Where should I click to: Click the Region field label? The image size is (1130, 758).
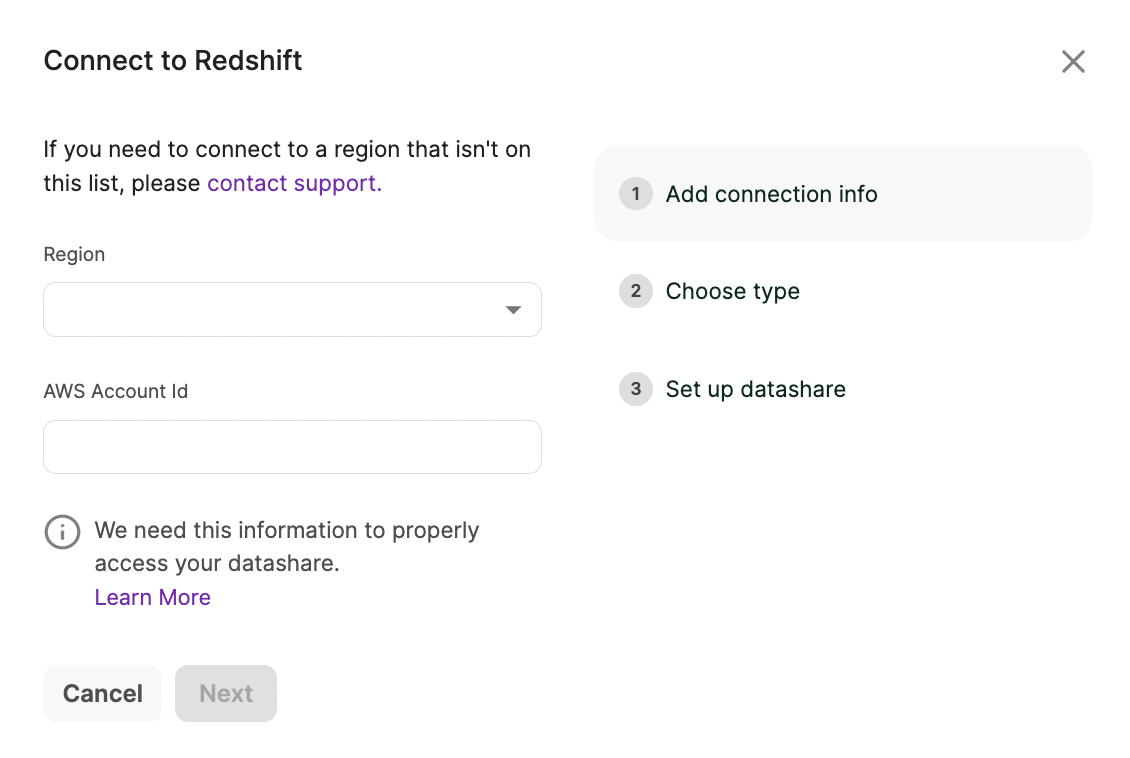click(74, 254)
